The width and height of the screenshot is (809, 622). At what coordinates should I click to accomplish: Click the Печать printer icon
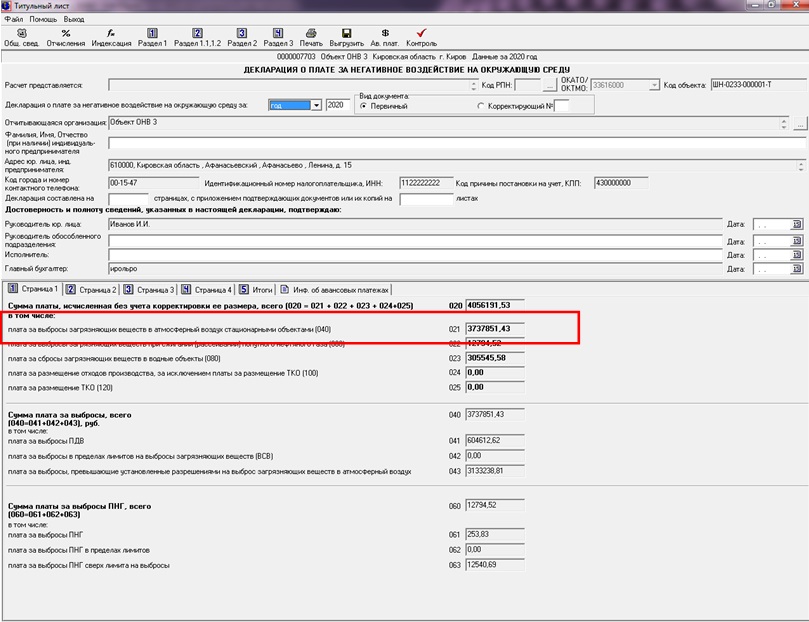(x=311, y=37)
